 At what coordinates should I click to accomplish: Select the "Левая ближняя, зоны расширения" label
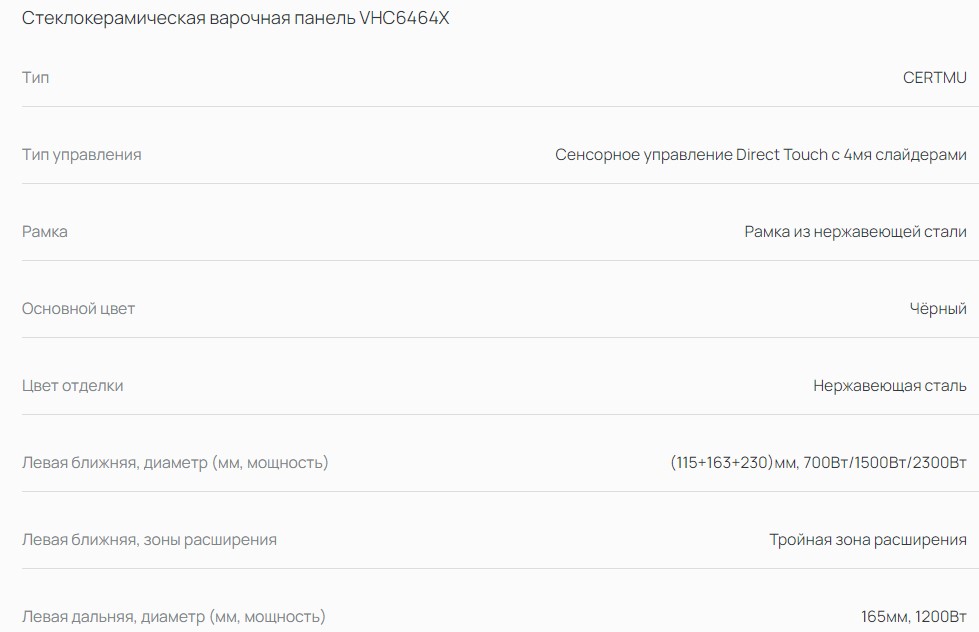coord(149,540)
